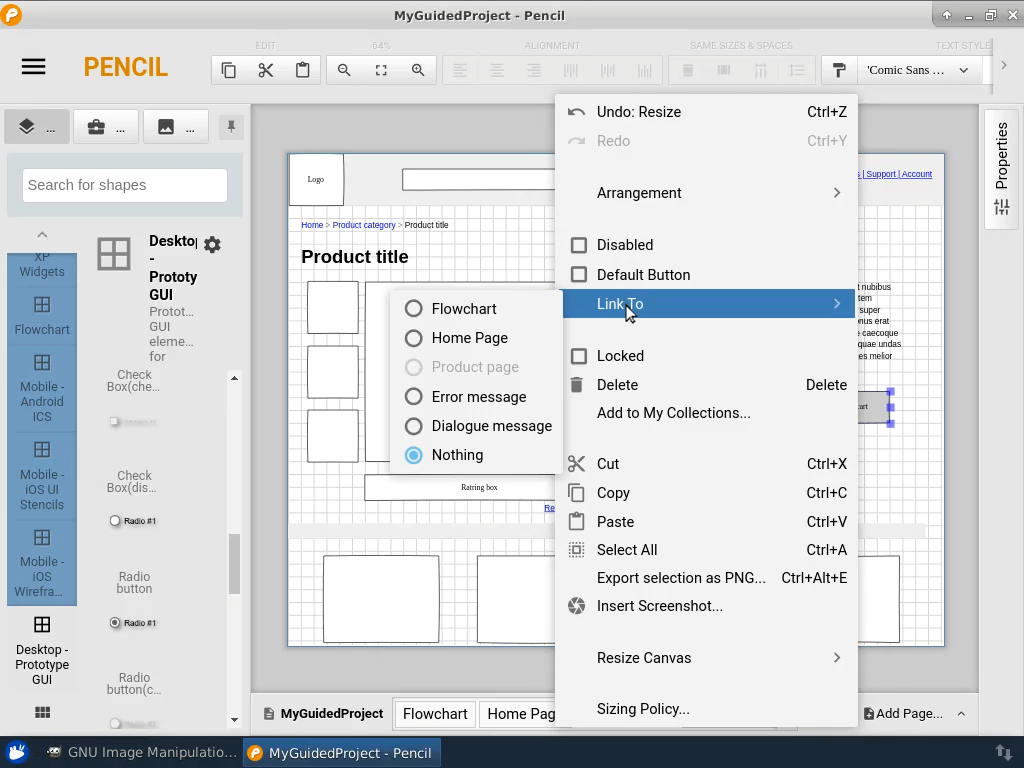
Task: Open Sizing Policy... menu entry
Action: tap(706, 709)
